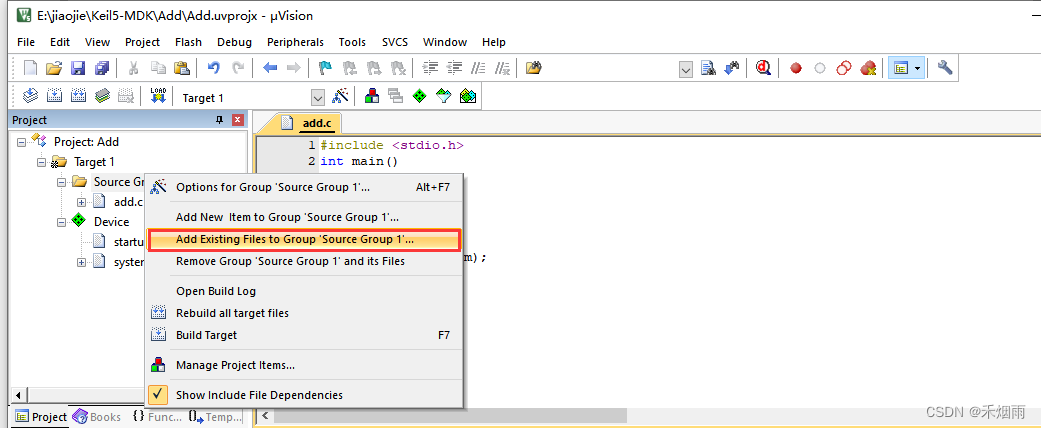Open Manage Project Items with the blocks icon

[x=372, y=96]
